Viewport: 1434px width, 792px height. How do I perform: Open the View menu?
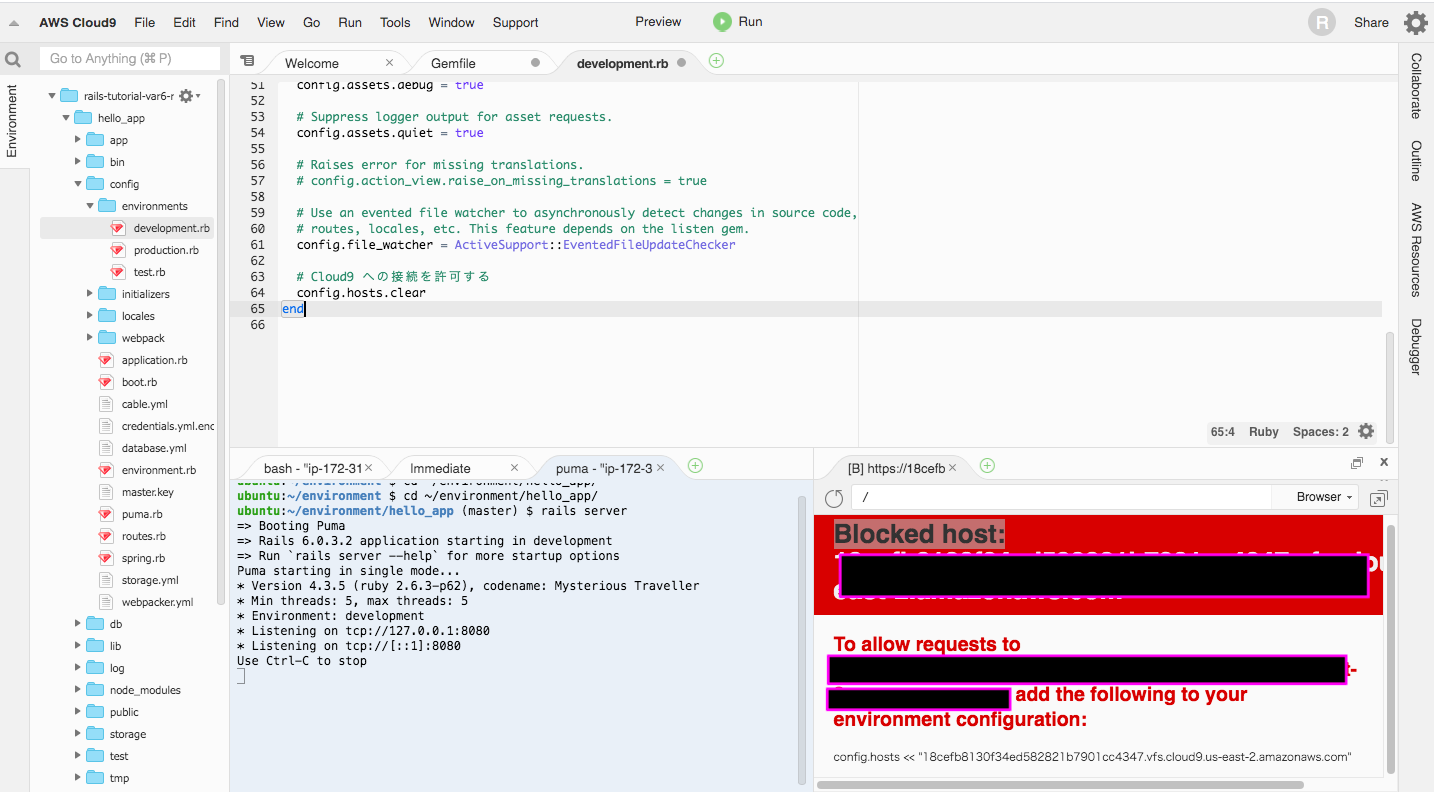[271, 22]
